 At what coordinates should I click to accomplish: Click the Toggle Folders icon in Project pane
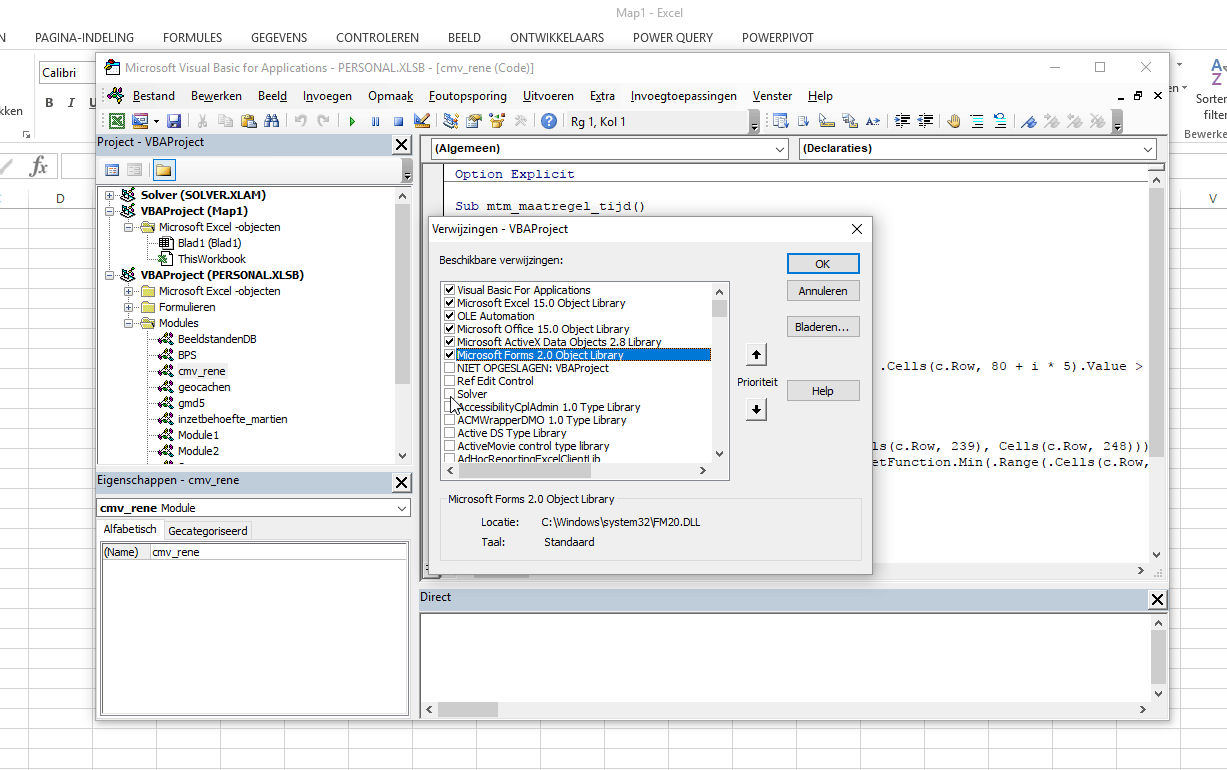[x=163, y=170]
